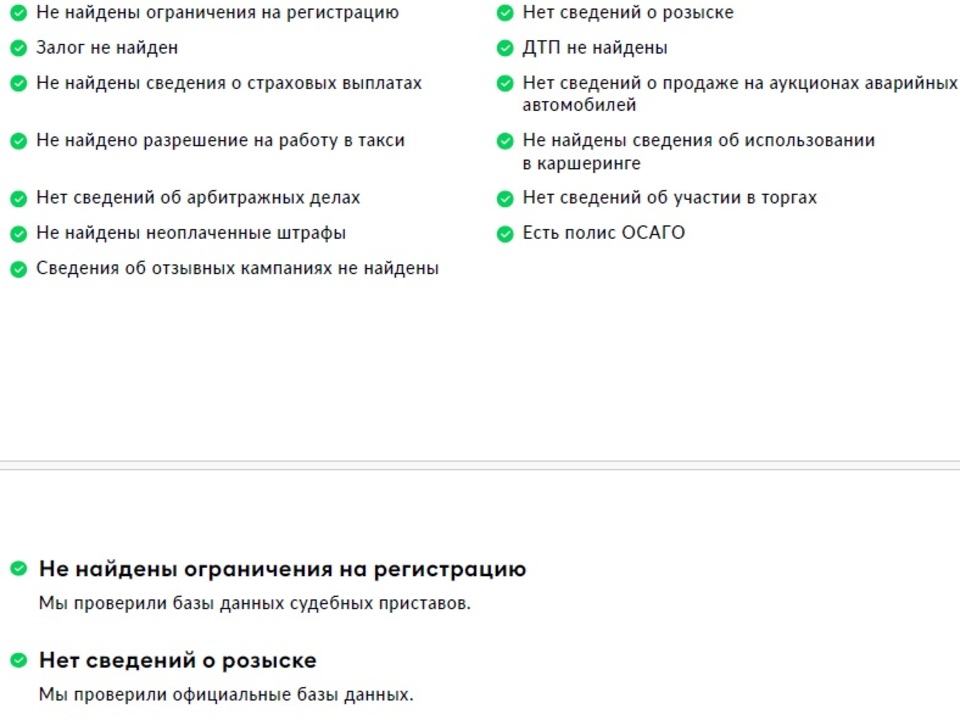Screen dimensions: 960x720
Task: Click the bold heading "Нет сведений о розыске"
Action: pos(177,660)
